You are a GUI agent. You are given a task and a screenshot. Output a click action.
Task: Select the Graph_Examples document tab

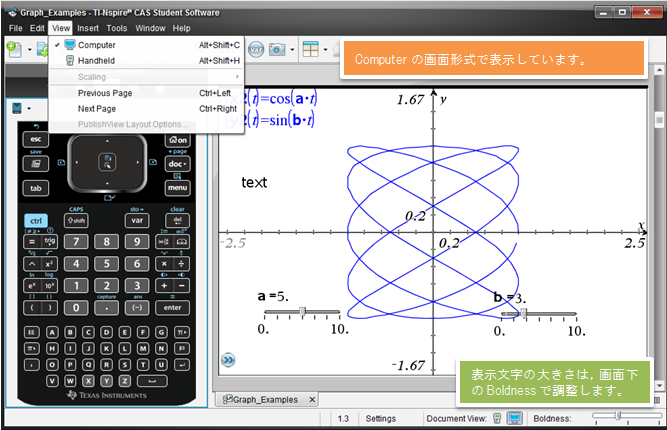pyautogui.click(x=265, y=399)
